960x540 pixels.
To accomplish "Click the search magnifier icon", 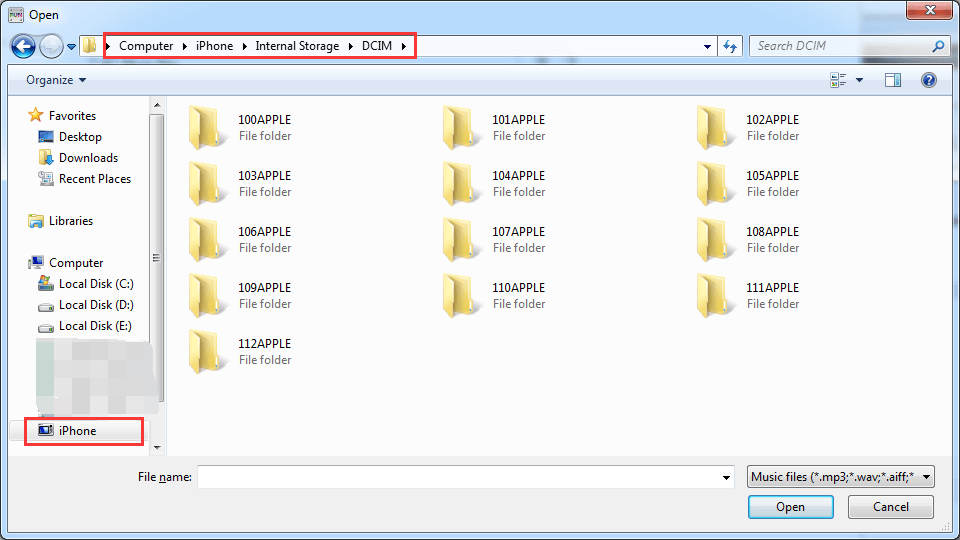I will pyautogui.click(x=939, y=46).
